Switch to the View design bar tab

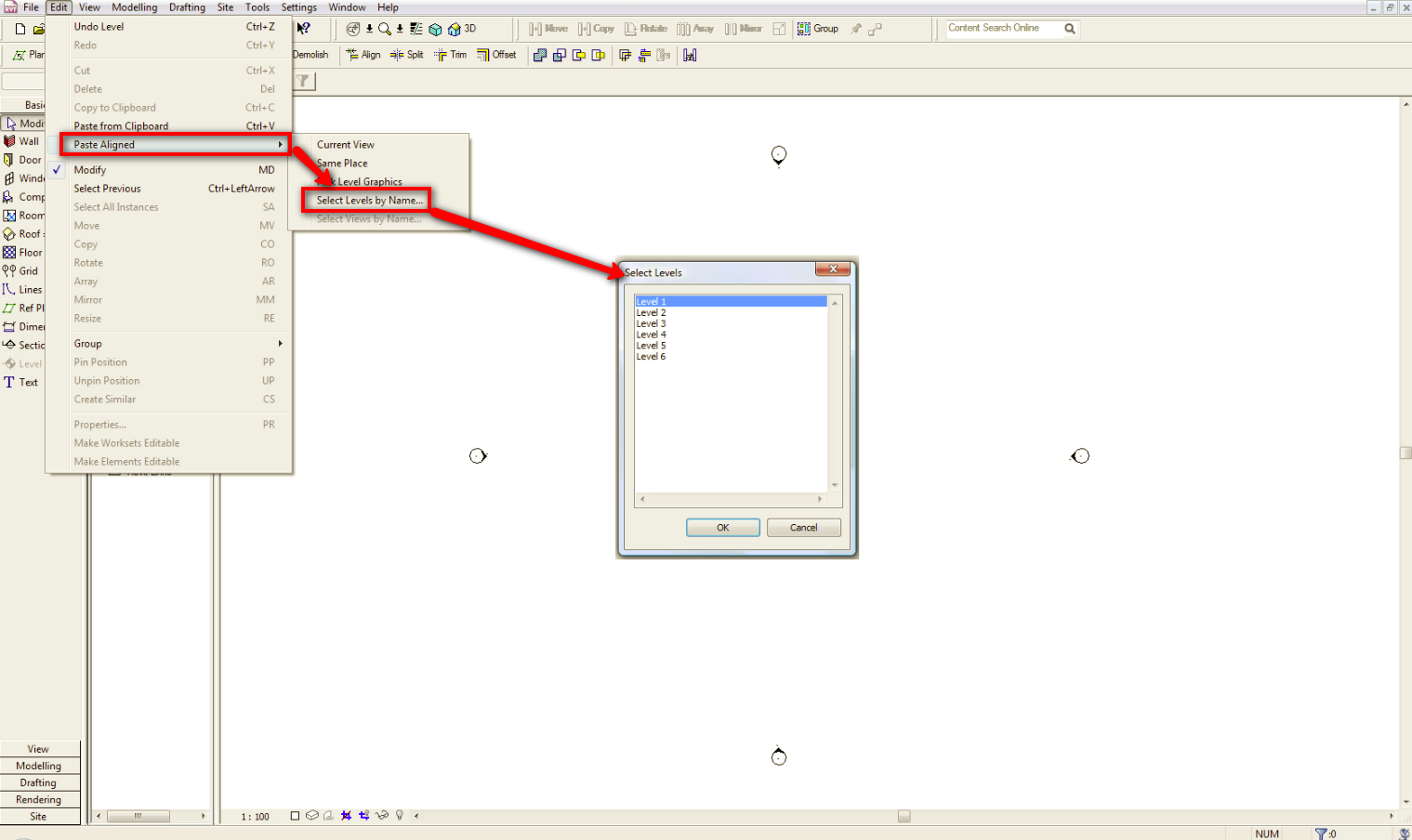(39, 749)
